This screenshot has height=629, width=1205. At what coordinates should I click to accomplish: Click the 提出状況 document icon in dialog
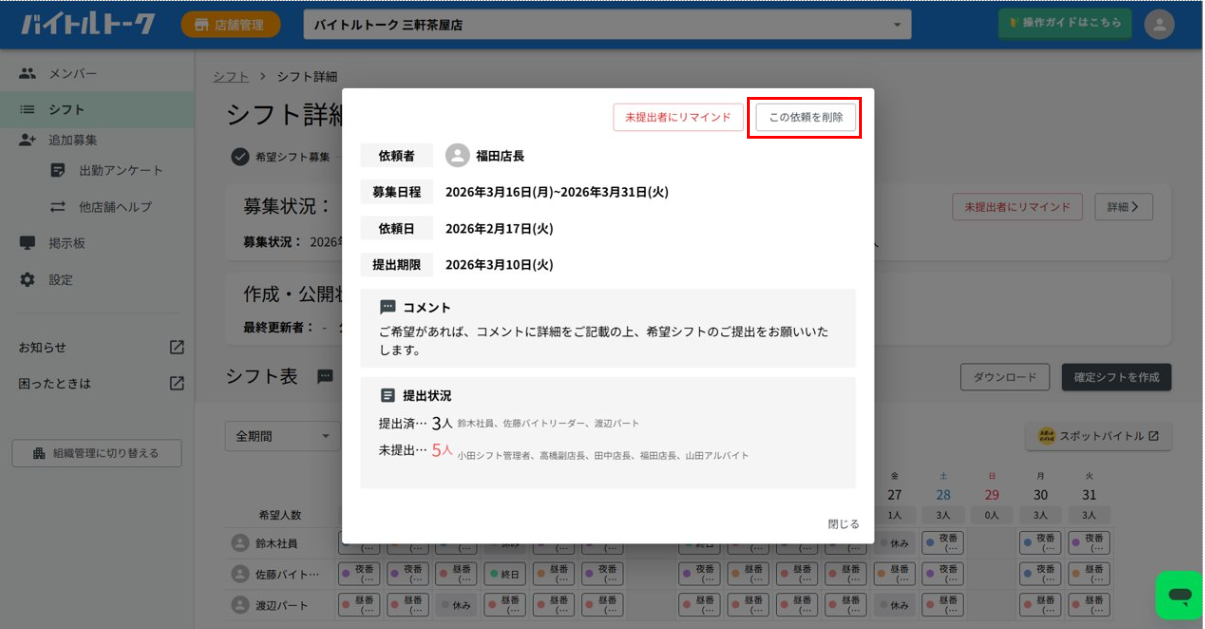point(388,396)
